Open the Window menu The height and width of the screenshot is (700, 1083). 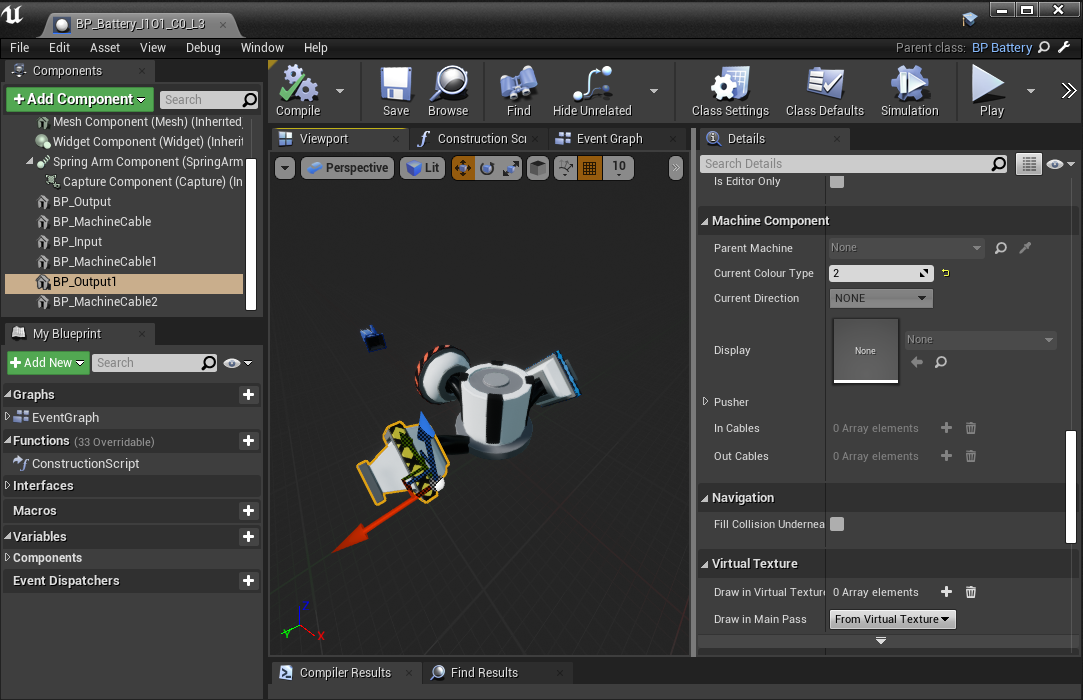[x=262, y=47]
